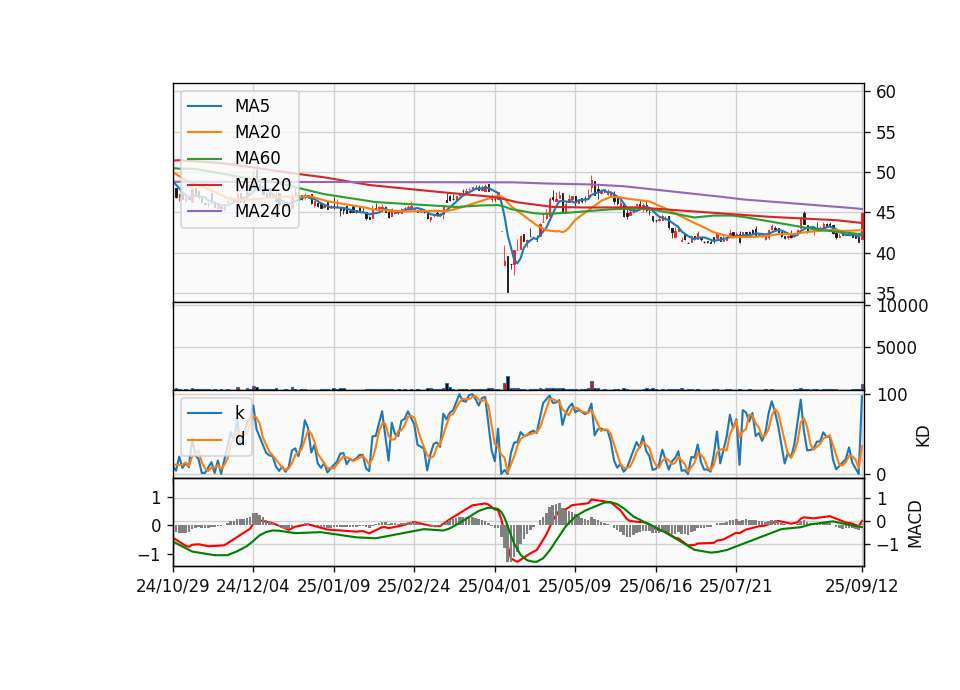Click the 24/10/29 date axis label
This screenshot has height=690, width=960.
tap(173, 586)
